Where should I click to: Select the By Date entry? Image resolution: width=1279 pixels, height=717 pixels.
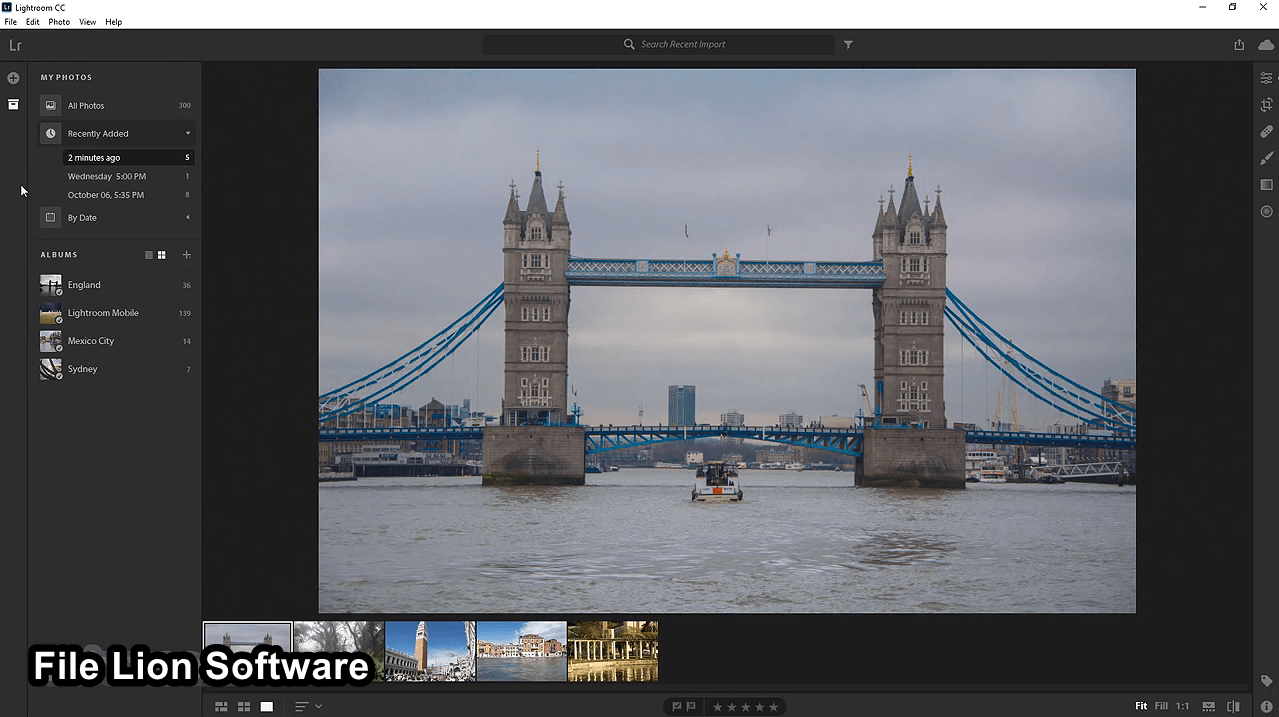tap(116, 217)
